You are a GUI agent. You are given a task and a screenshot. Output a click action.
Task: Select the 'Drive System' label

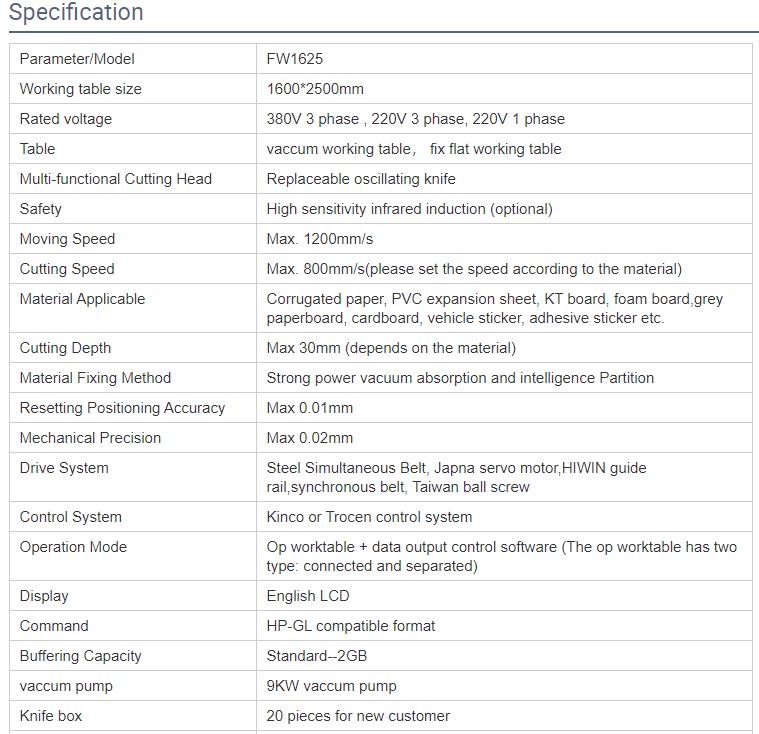click(x=64, y=468)
